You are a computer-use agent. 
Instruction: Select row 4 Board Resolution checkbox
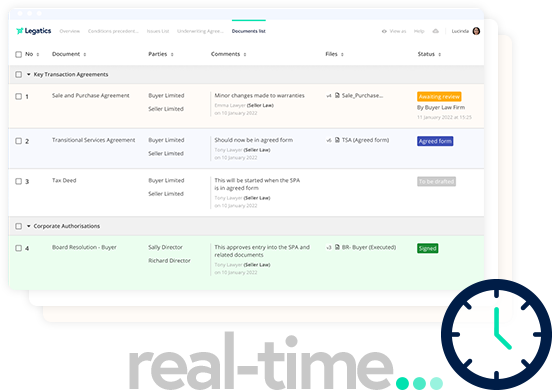coord(19,248)
